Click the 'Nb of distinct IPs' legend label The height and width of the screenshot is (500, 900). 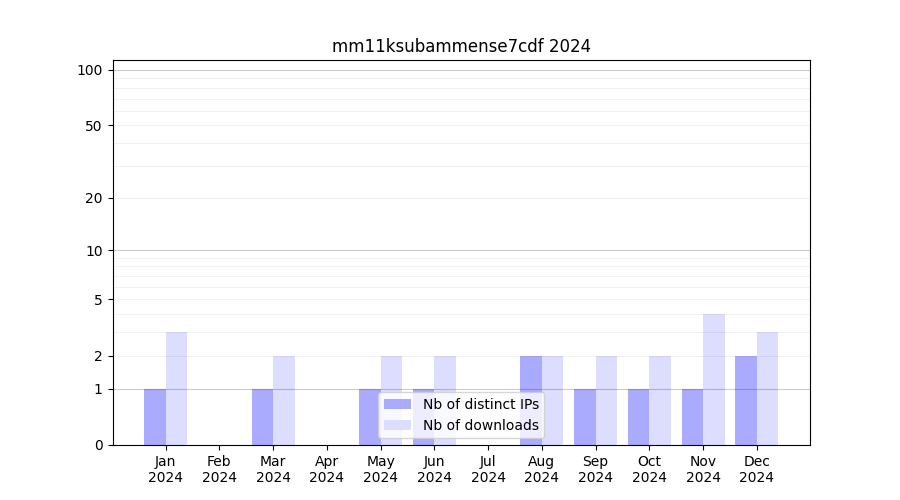pyautogui.click(x=480, y=404)
